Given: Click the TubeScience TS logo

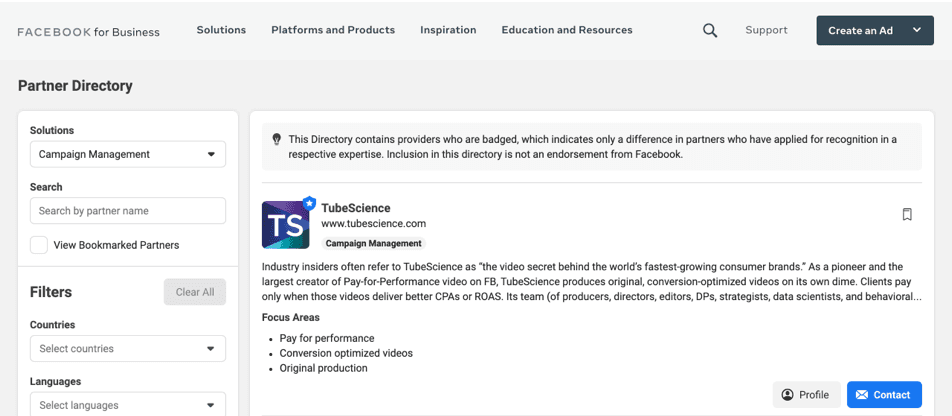Looking at the screenshot, I should point(286,225).
